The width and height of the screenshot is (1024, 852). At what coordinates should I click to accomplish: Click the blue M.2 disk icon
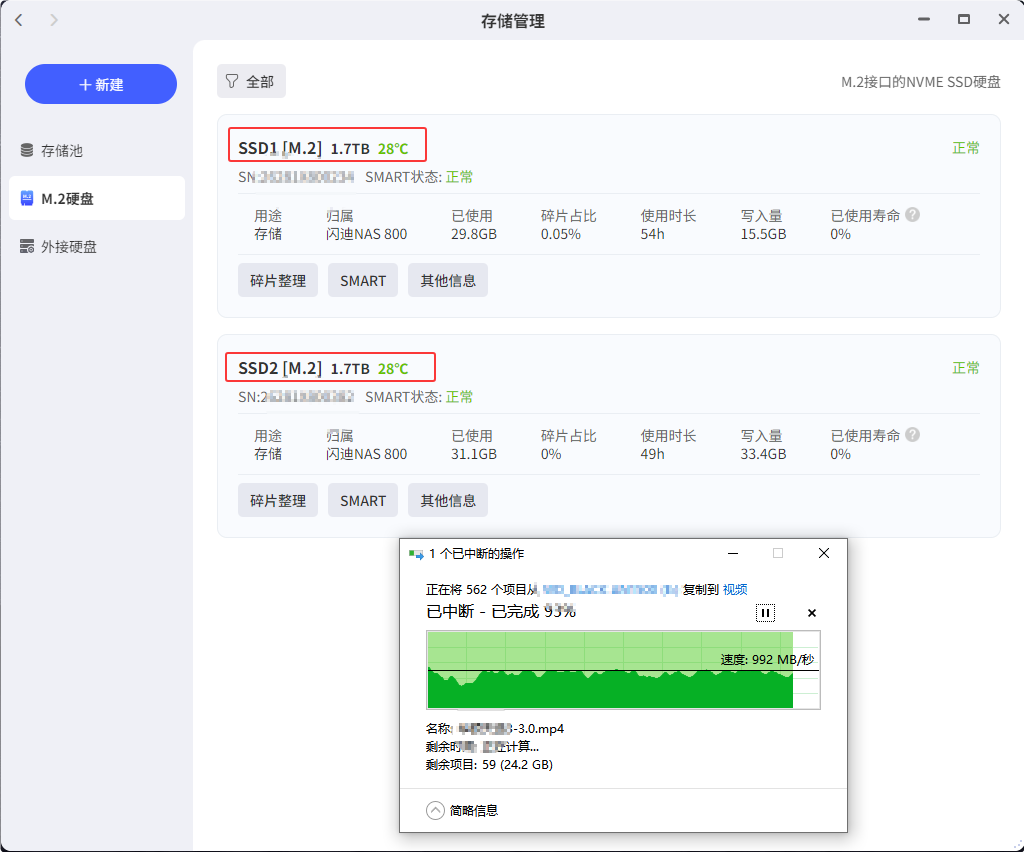click(27, 198)
